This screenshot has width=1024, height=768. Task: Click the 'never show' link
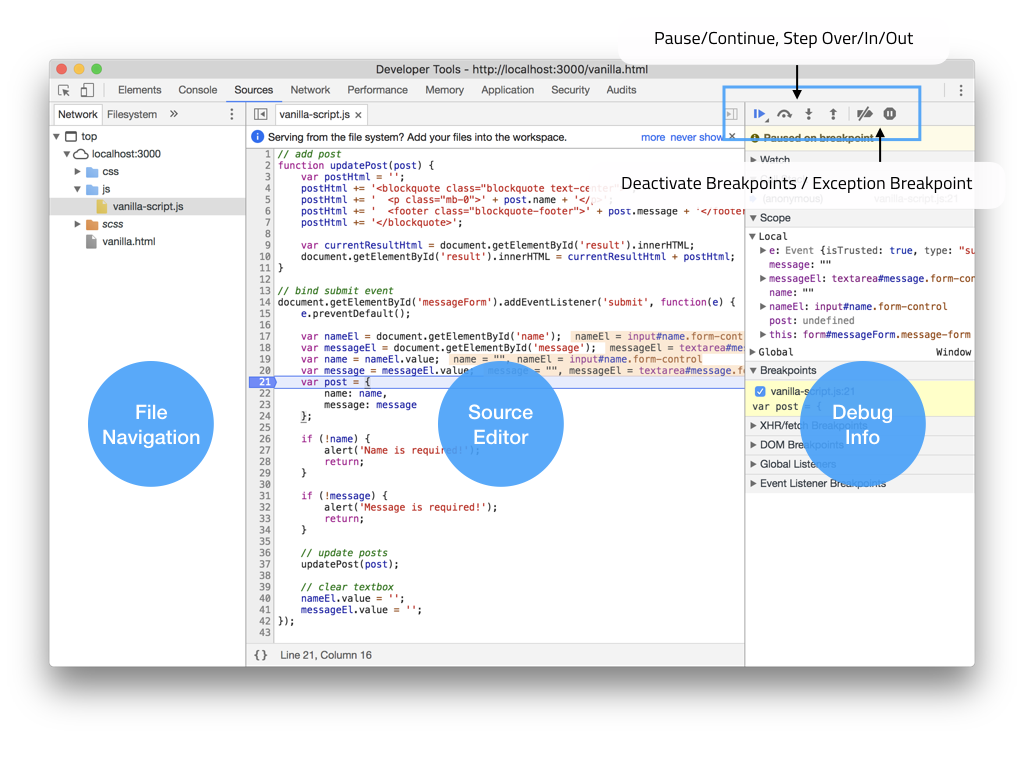point(696,137)
